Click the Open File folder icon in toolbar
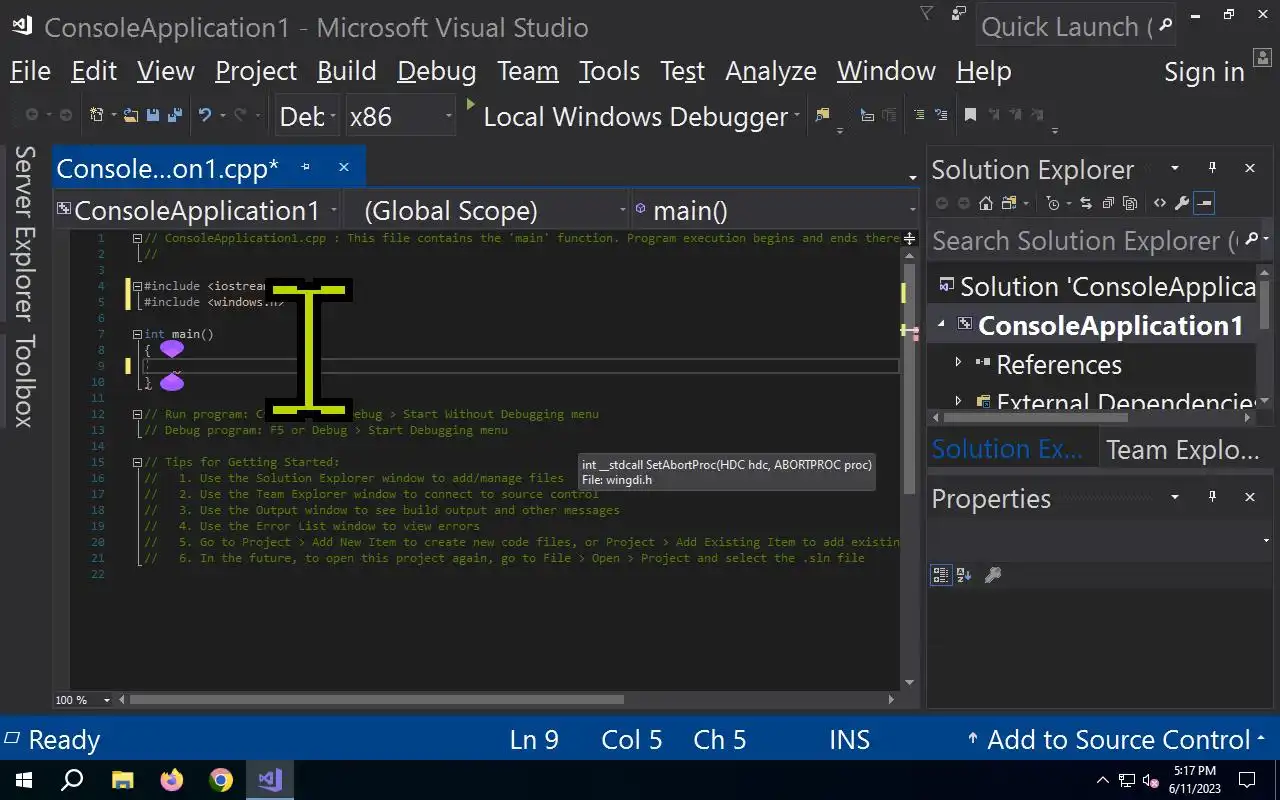 [x=130, y=115]
